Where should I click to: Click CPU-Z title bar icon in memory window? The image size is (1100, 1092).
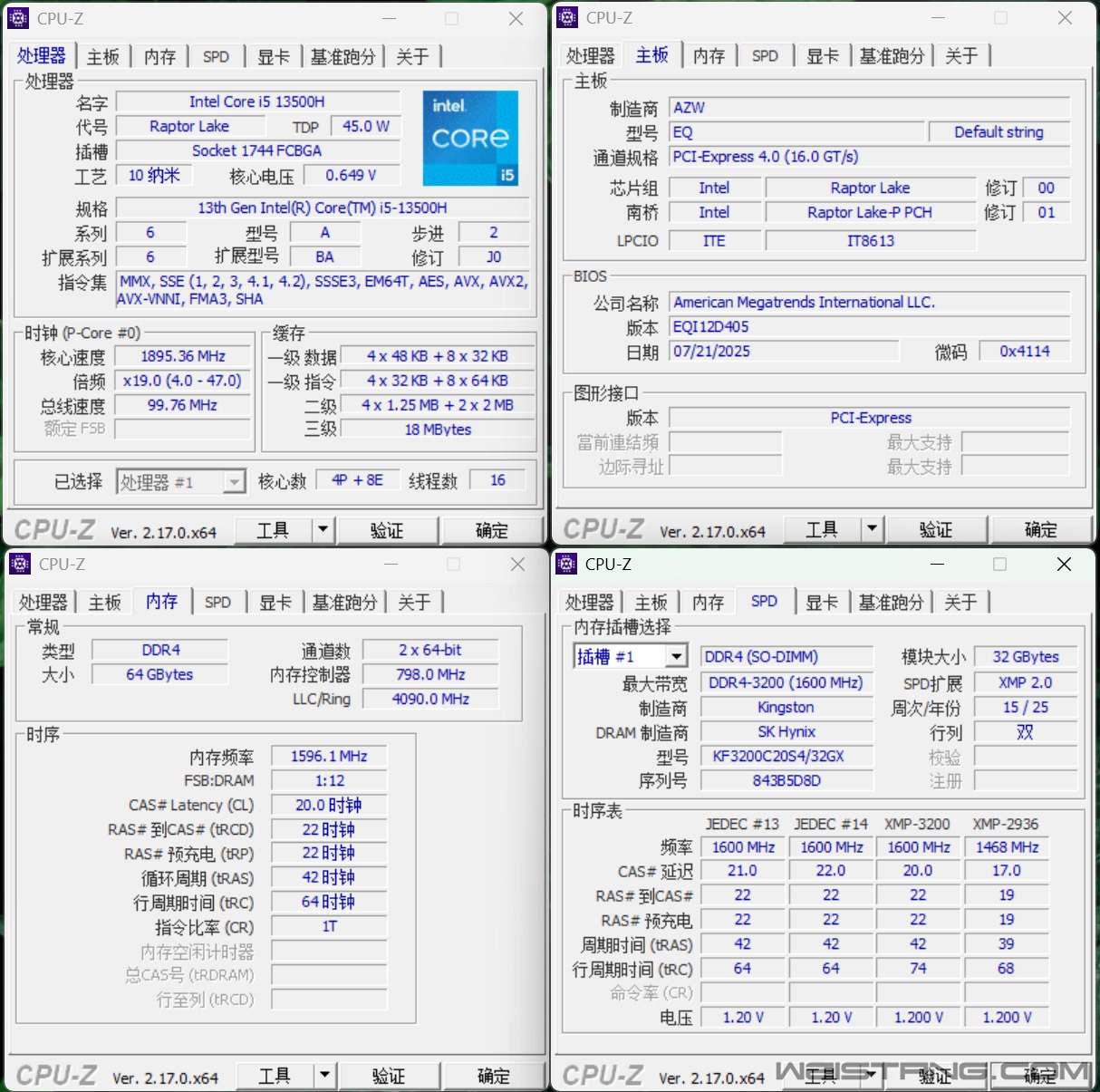pos(20,564)
